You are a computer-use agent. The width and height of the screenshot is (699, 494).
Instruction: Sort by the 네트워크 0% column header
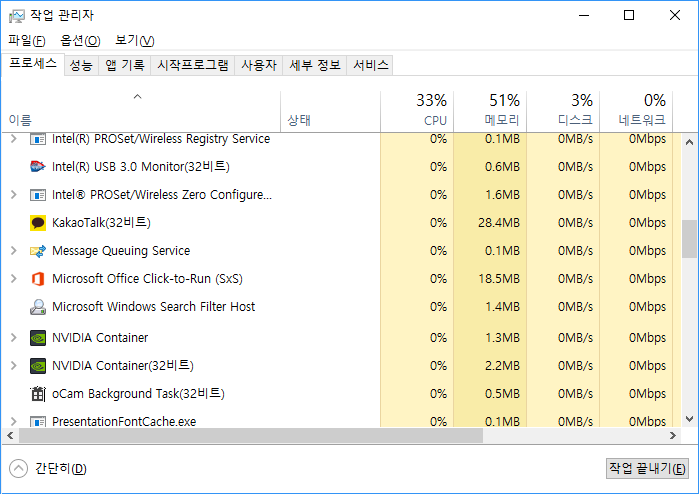coord(636,111)
